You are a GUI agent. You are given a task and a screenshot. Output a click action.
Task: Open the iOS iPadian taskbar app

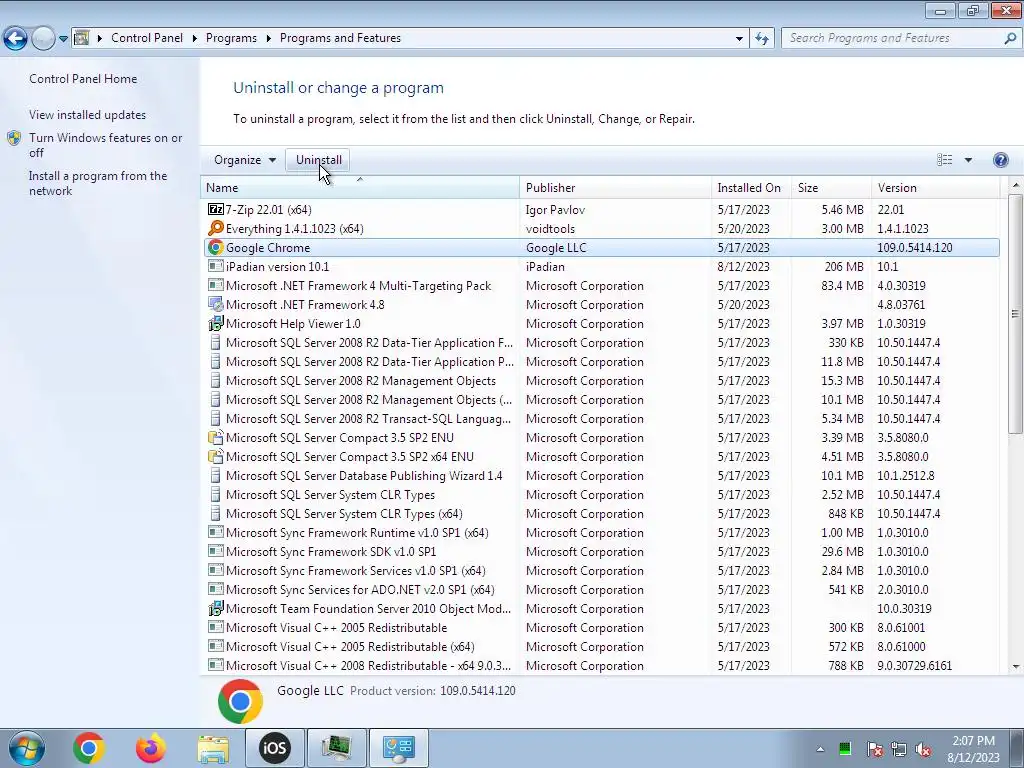[x=274, y=748]
